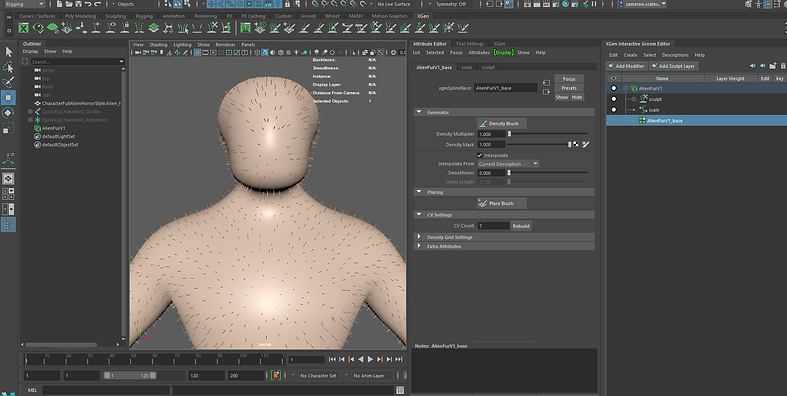Open the Descriptions menu in Groom Editor
The width and height of the screenshot is (787, 396).
675,55
